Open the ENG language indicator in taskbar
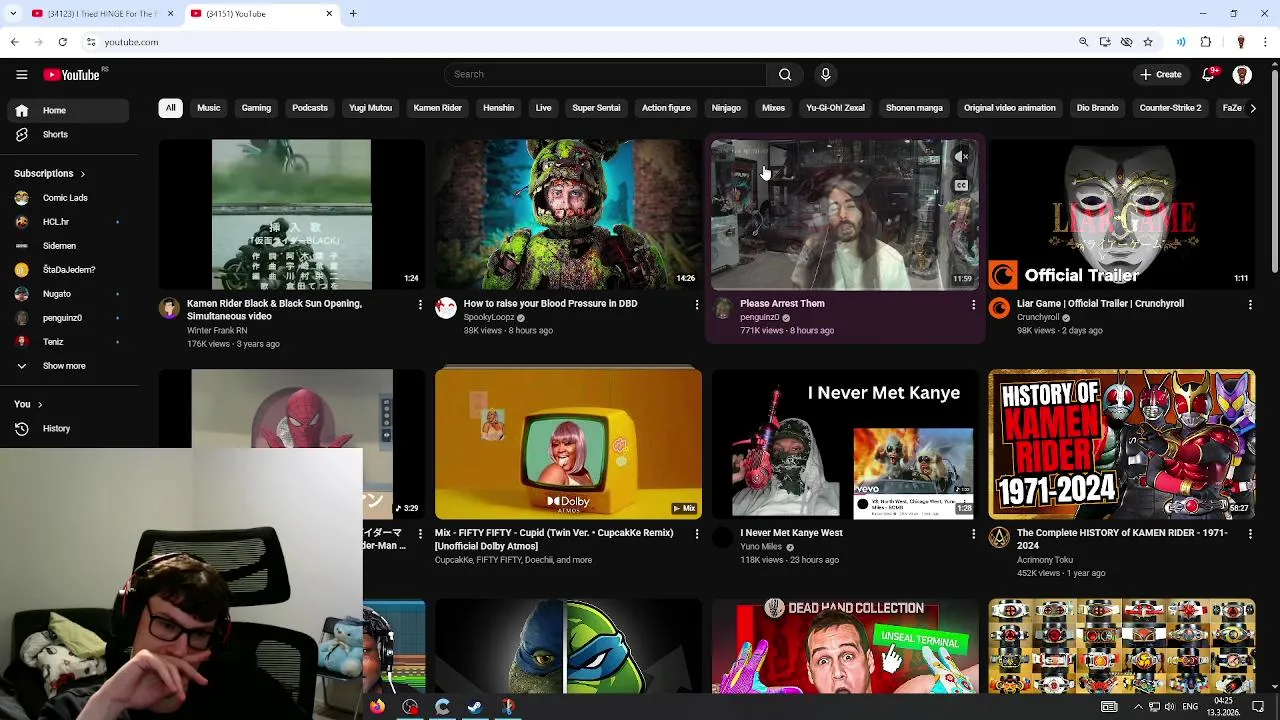The width and height of the screenshot is (1280, 720). tap(1190, 707)
